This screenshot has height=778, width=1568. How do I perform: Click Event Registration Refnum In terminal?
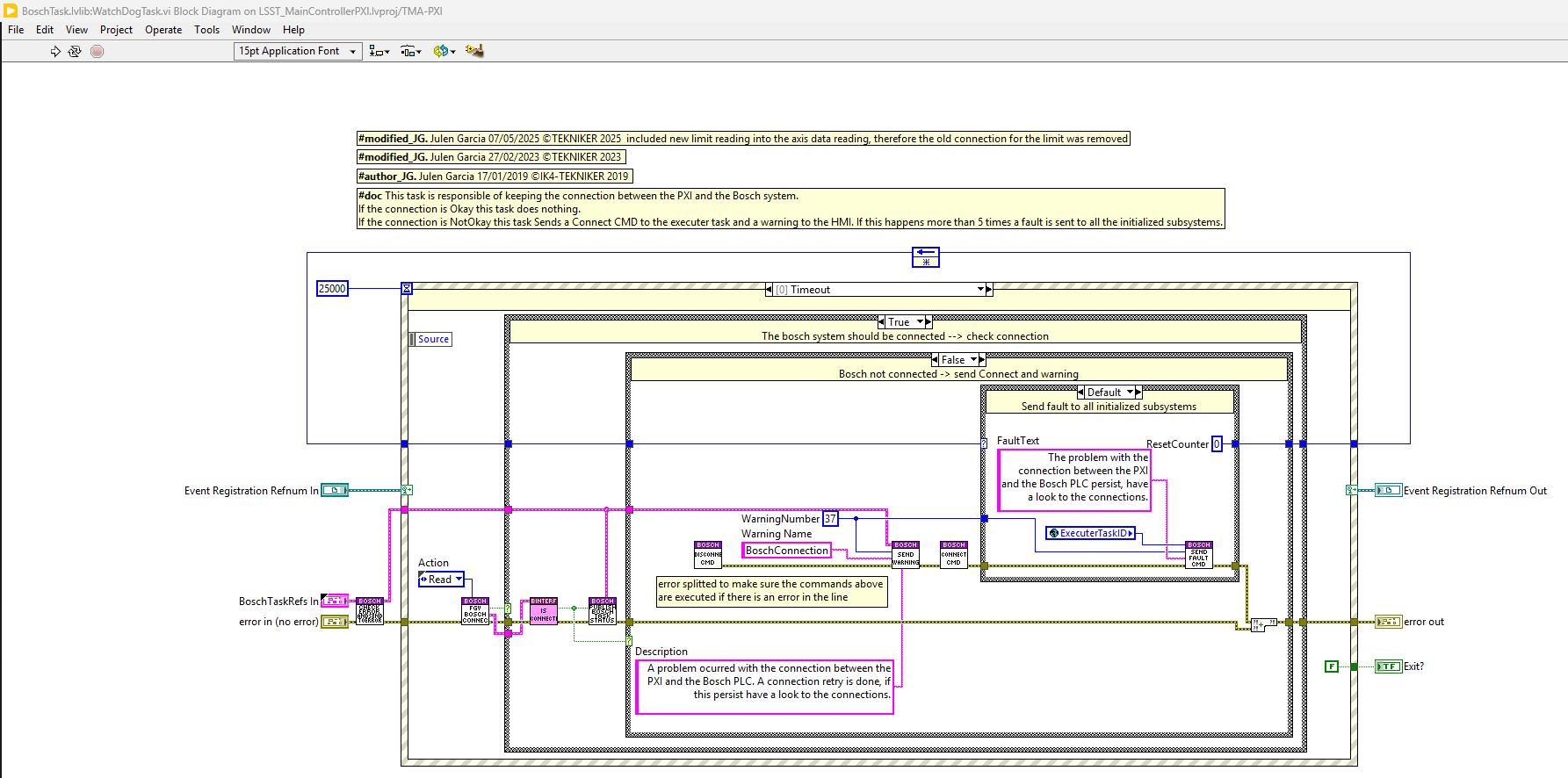coord(335,490)
